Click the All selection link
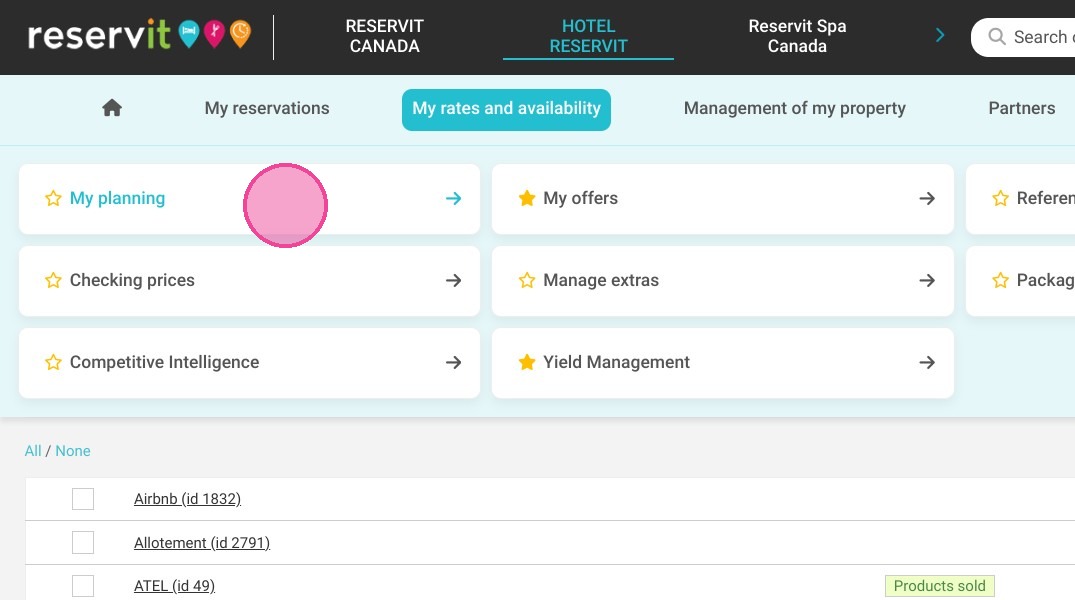 tap(33, 451)
